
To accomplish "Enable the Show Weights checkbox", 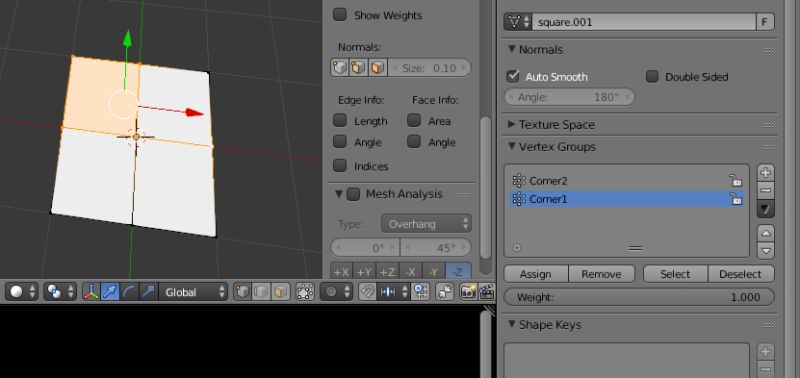I will [340, 14].
